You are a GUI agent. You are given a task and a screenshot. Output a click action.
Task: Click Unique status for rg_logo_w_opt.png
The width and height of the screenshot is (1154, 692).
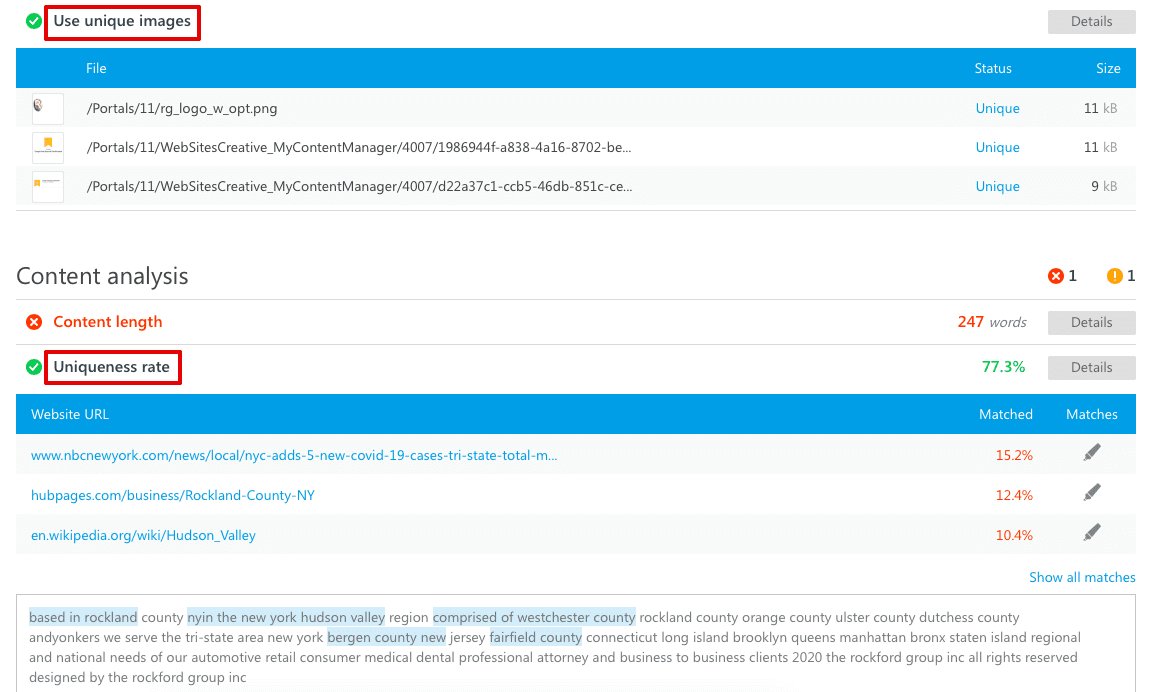[997, 108]
